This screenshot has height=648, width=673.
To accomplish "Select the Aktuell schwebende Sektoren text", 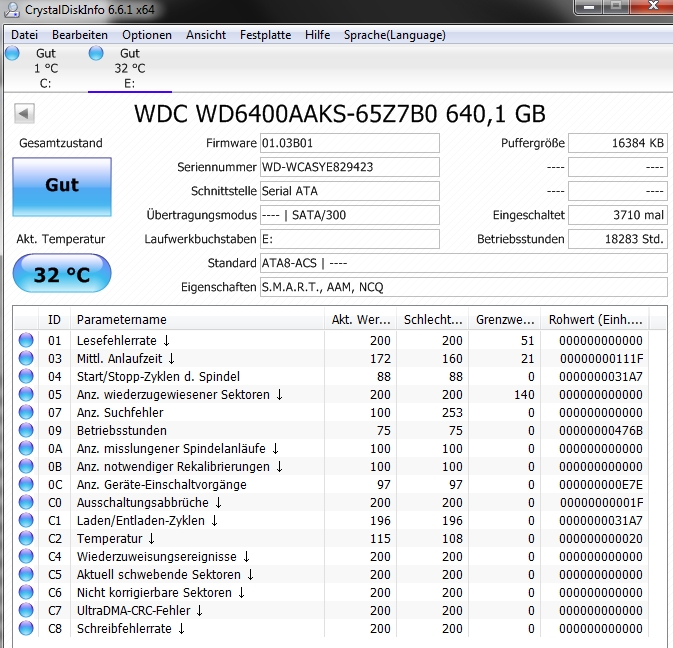I will coord(159,575).
